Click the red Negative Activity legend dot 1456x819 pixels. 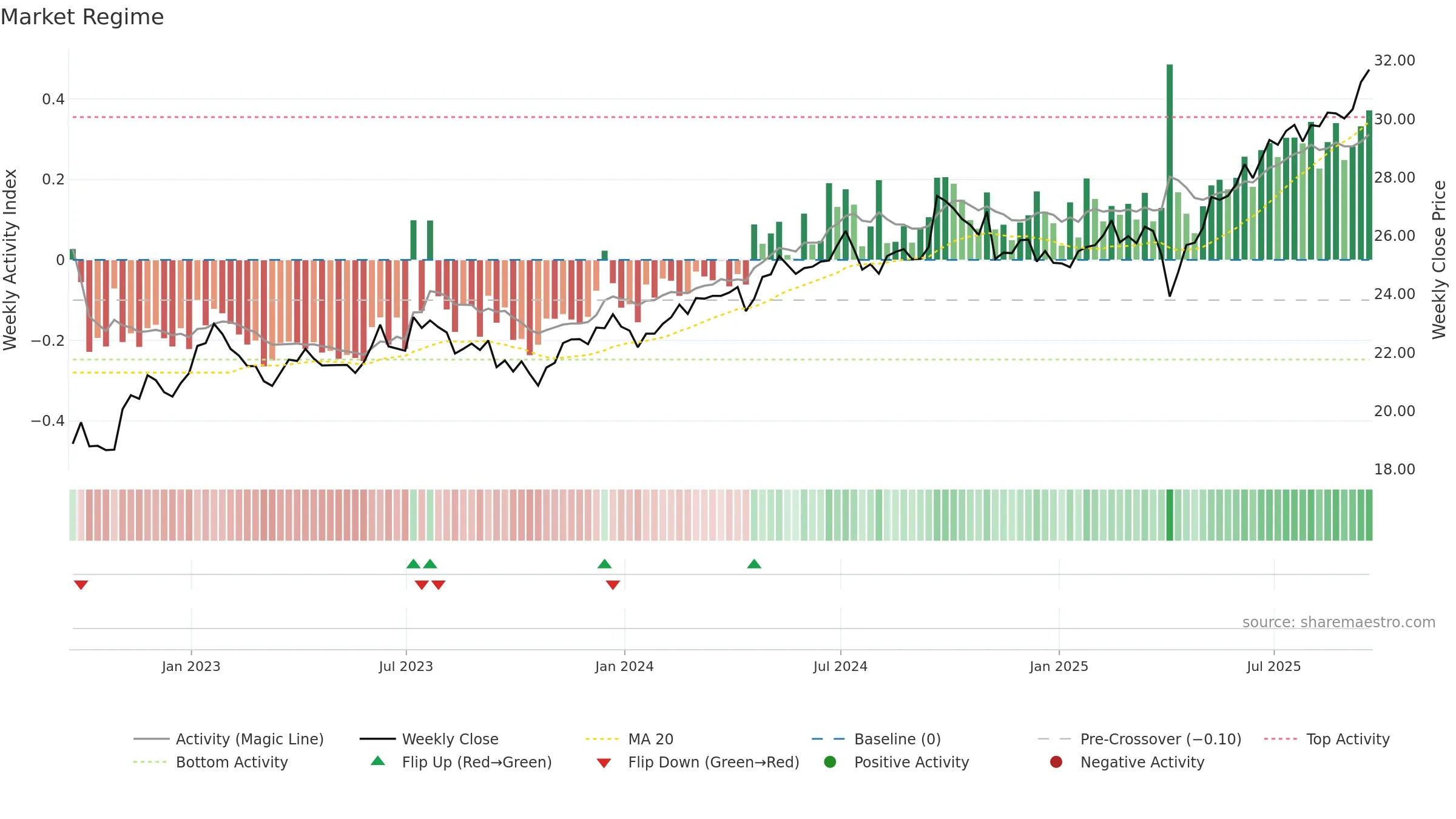click(1056, 761)
